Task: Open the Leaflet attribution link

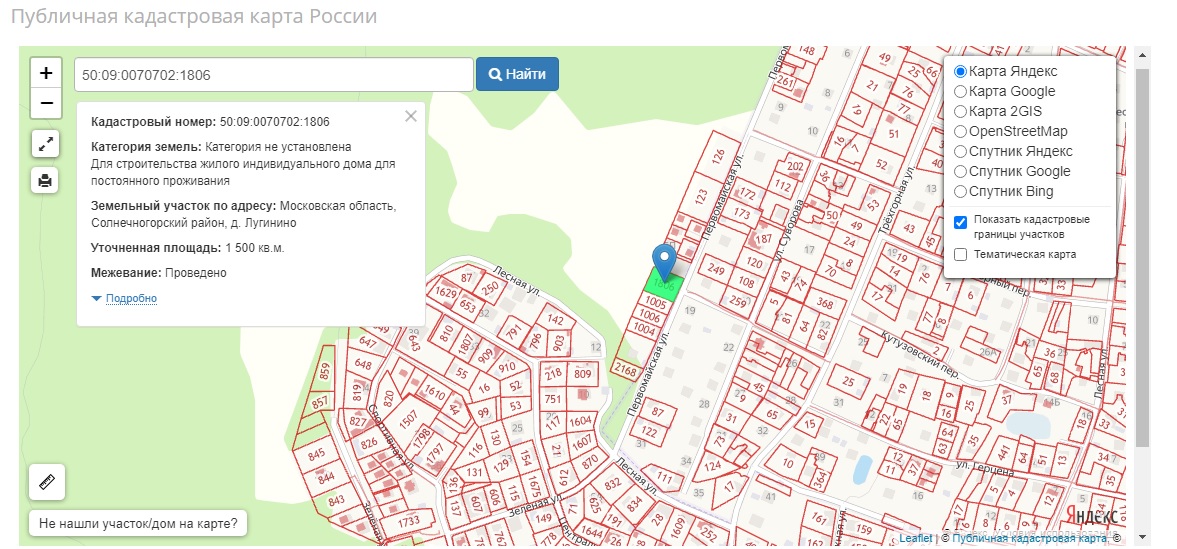Action: (916, 538)
